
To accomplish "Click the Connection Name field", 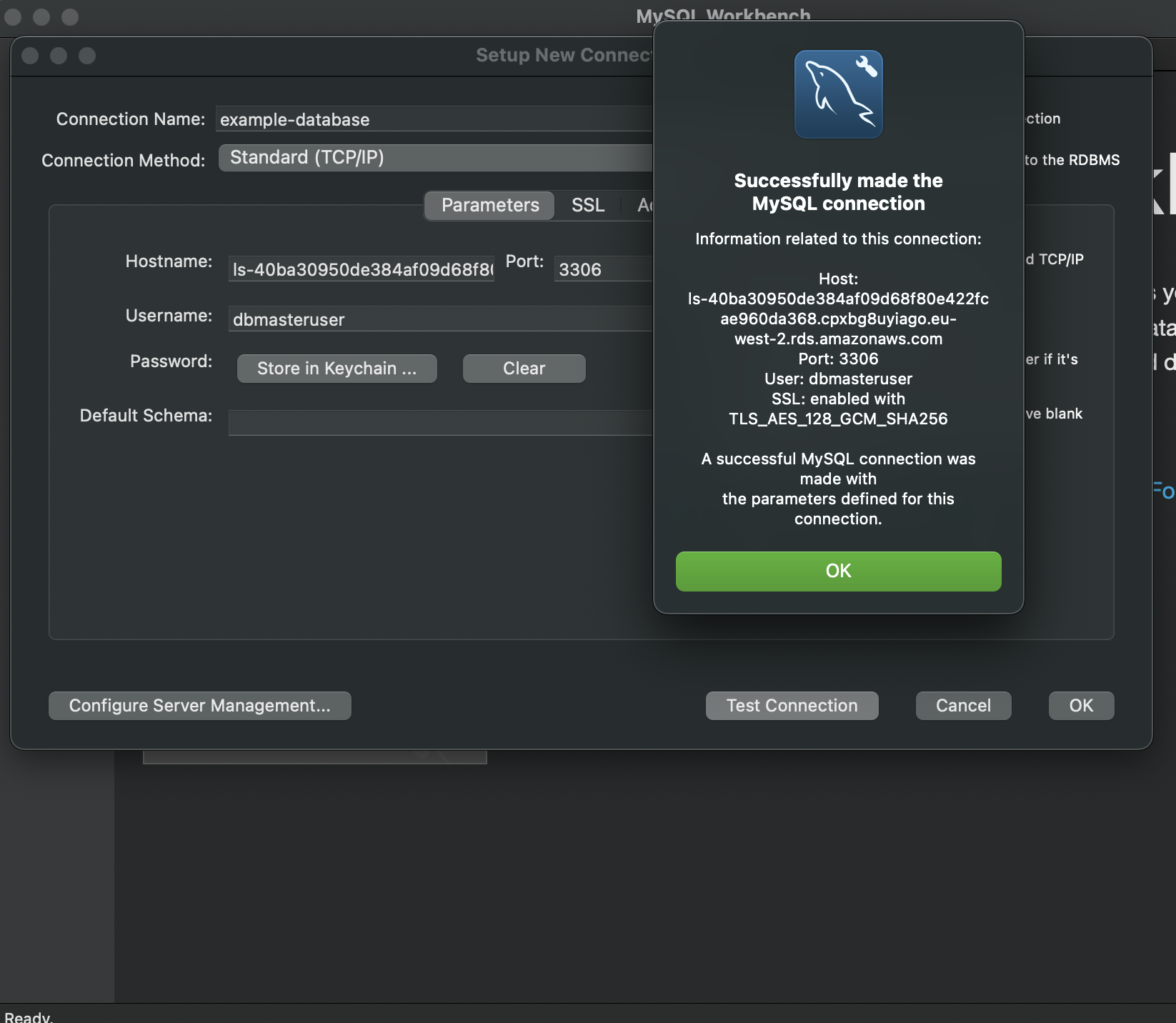I will click(434, 119).
